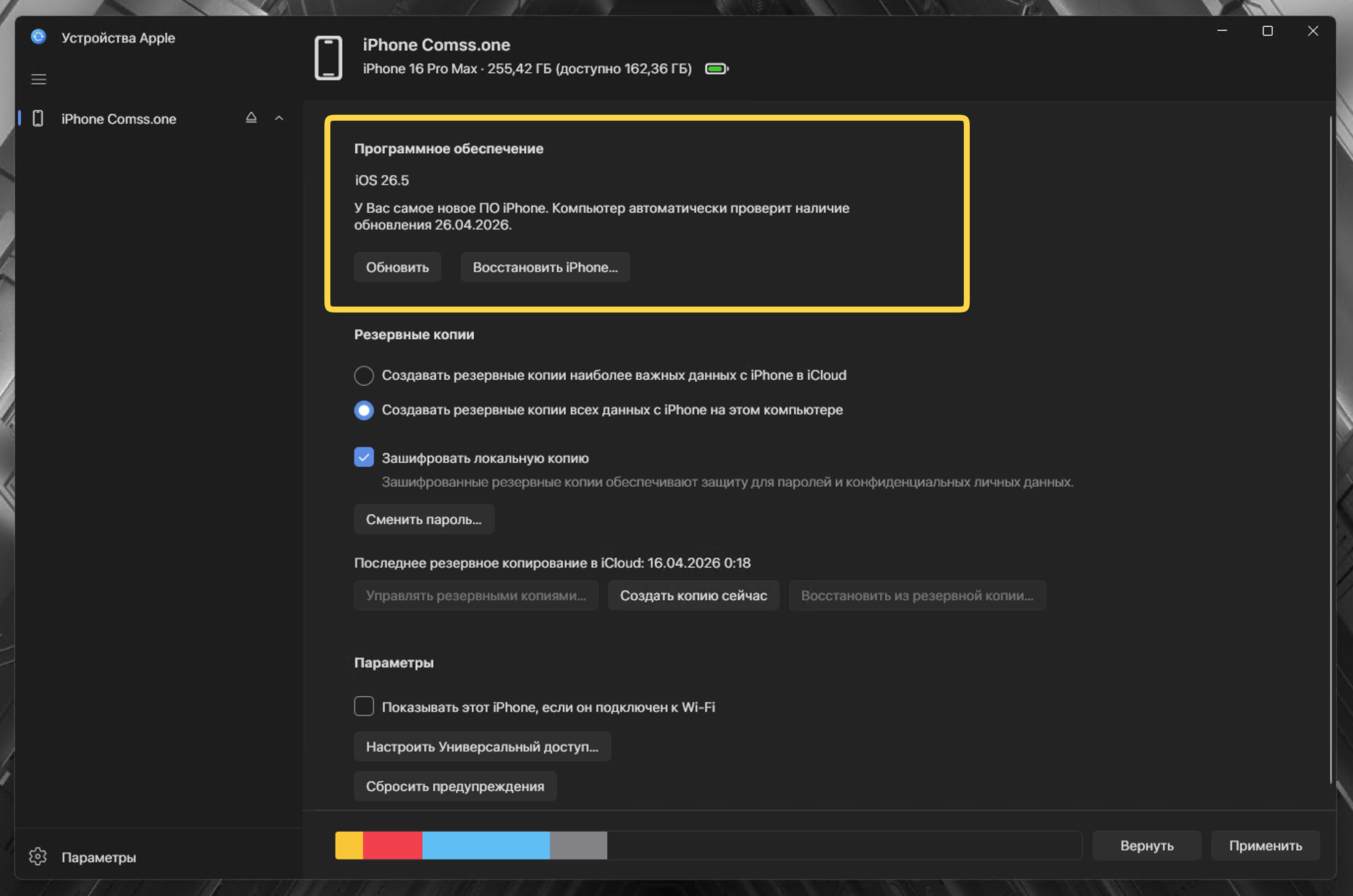This screenshot has height=896, width=1353.
Task: Select iCloud backup radio button
Action: [x=364, y=375]
